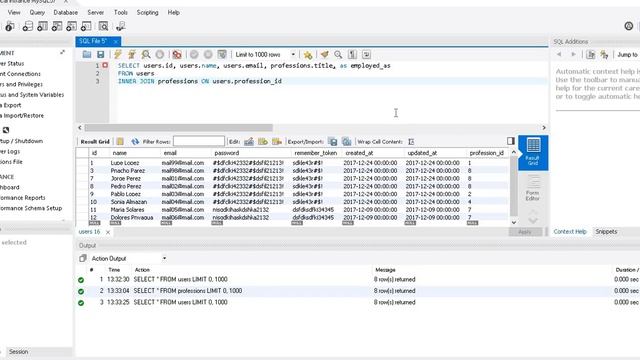Click the delete selected rows icon
The width and height of the screenshot is (640, 360).
[277, 142]
